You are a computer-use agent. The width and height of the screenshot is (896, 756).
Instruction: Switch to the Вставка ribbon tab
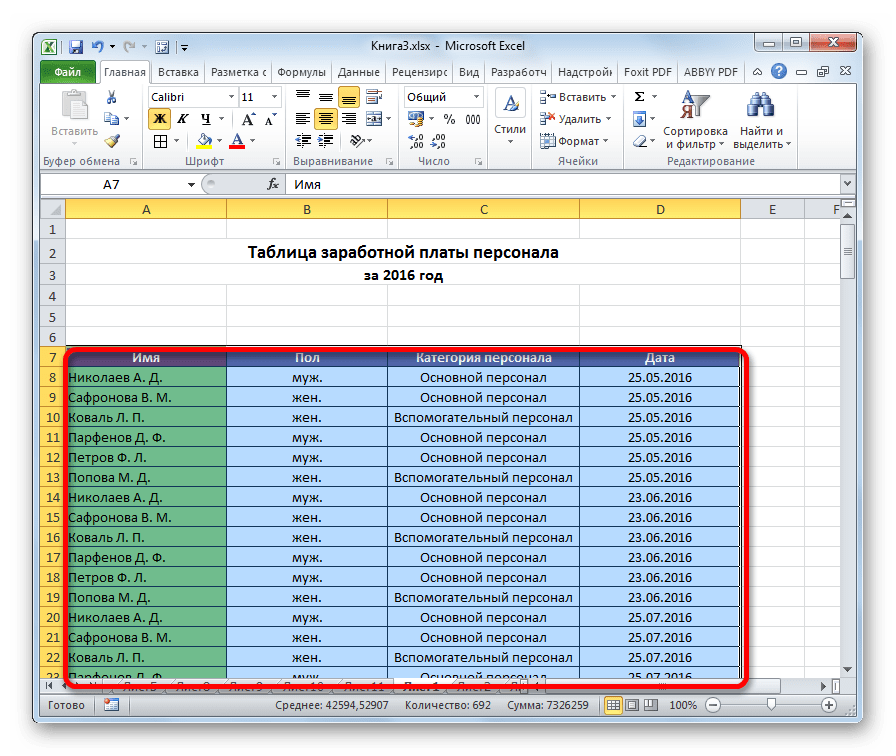pos(178,72)
